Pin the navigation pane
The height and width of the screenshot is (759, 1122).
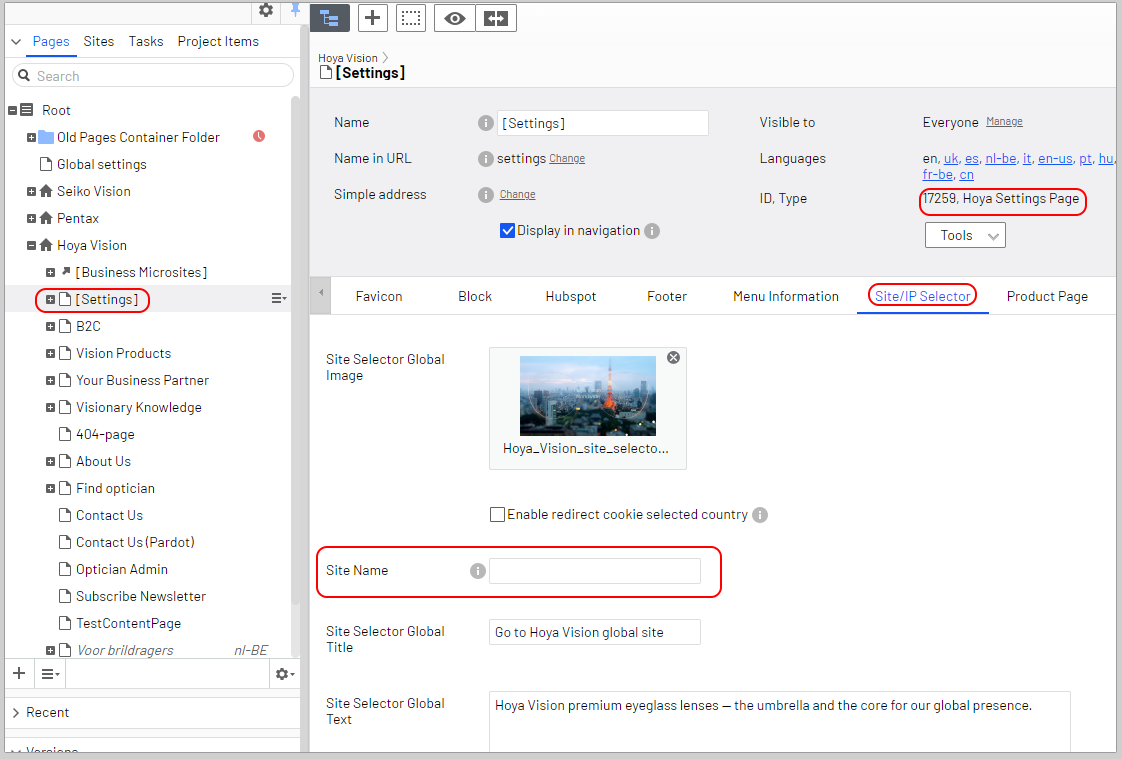pos(295,10)
